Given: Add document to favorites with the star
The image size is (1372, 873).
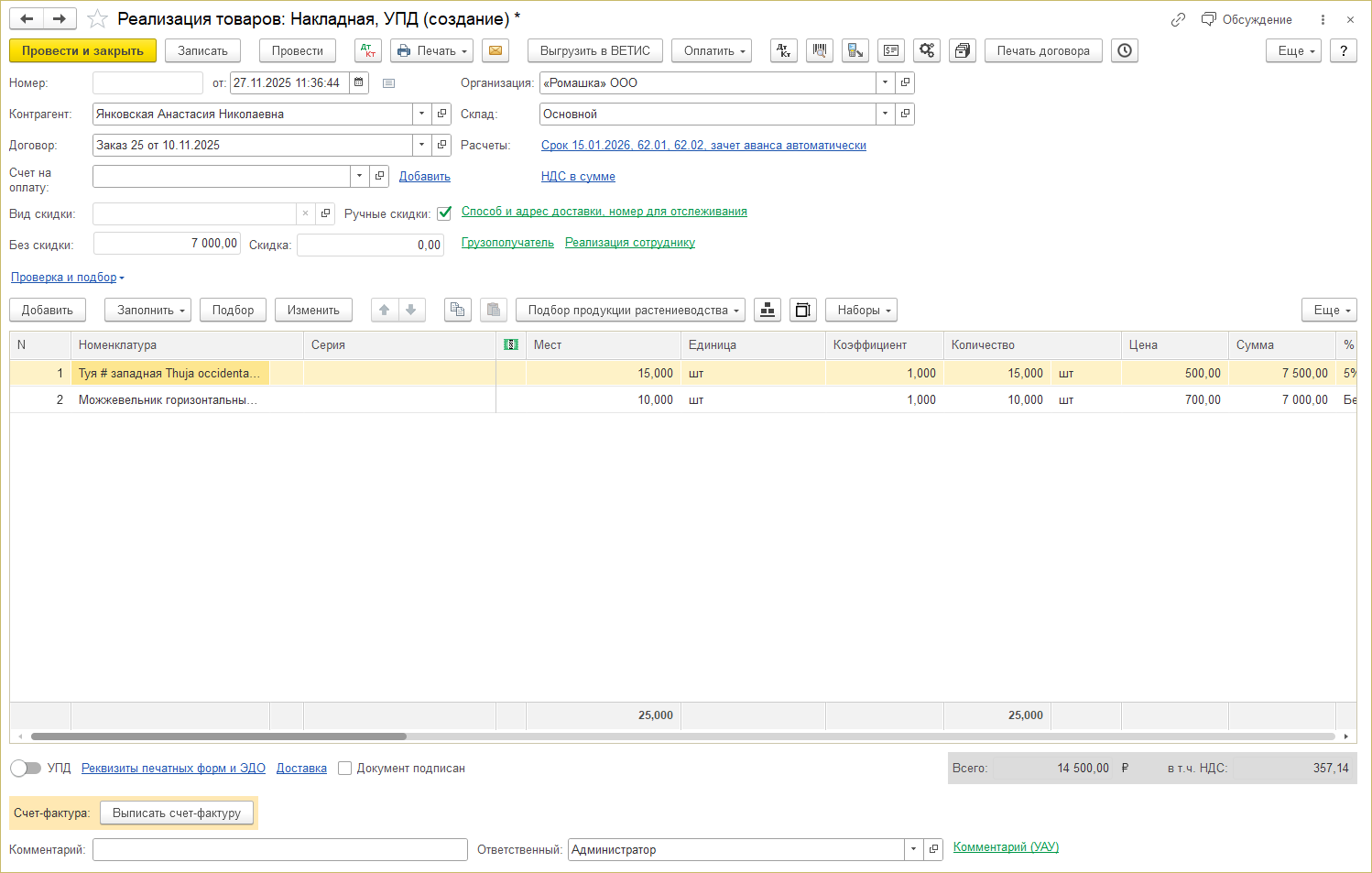Looking at the screenshot, I should (x=97, y=19).
